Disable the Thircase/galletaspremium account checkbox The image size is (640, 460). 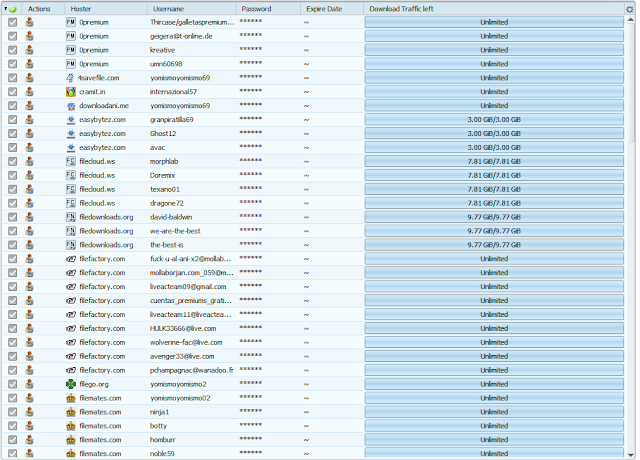pyautogui.click(x=13, y=22)
